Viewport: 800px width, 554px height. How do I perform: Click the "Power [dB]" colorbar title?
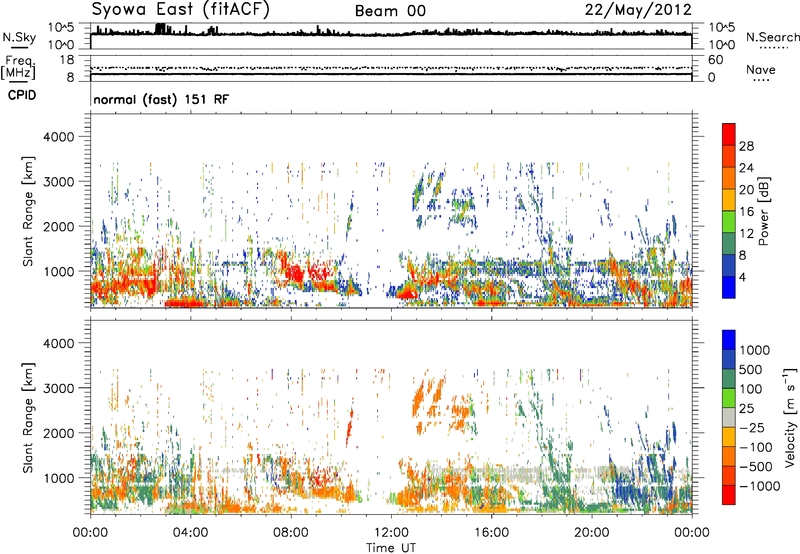click(x=763, y=211)
